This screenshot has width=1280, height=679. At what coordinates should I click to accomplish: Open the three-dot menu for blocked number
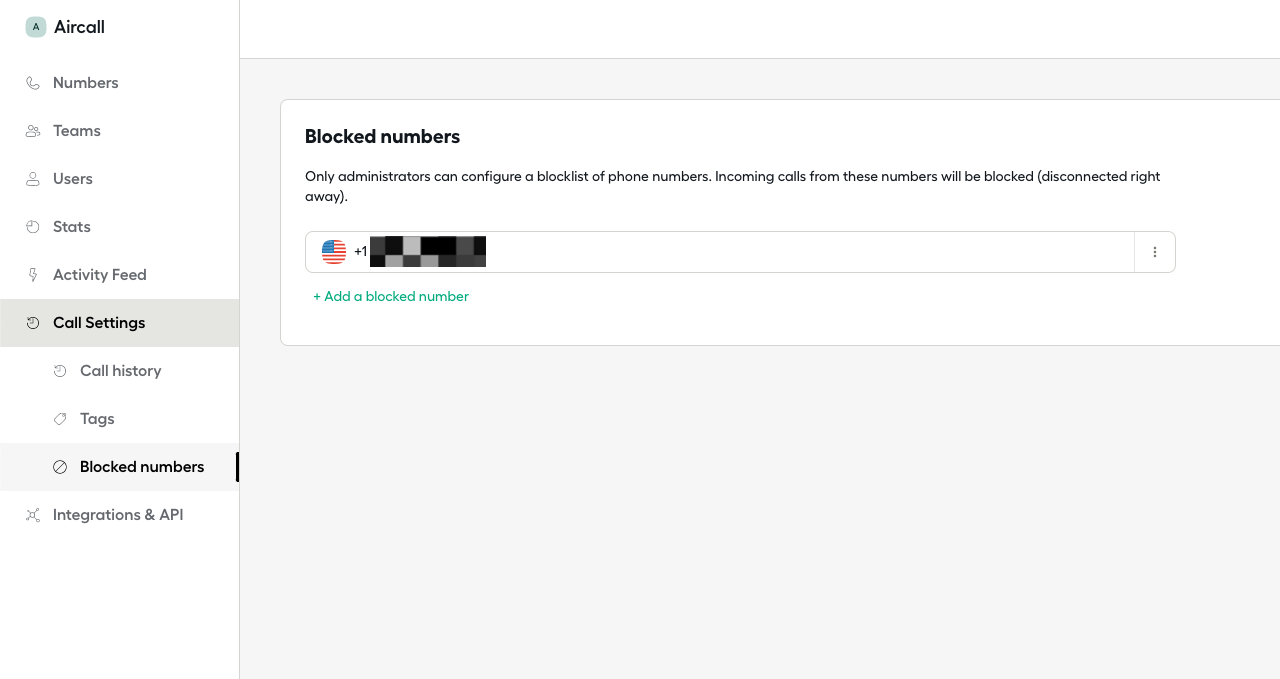(1155, 252)
